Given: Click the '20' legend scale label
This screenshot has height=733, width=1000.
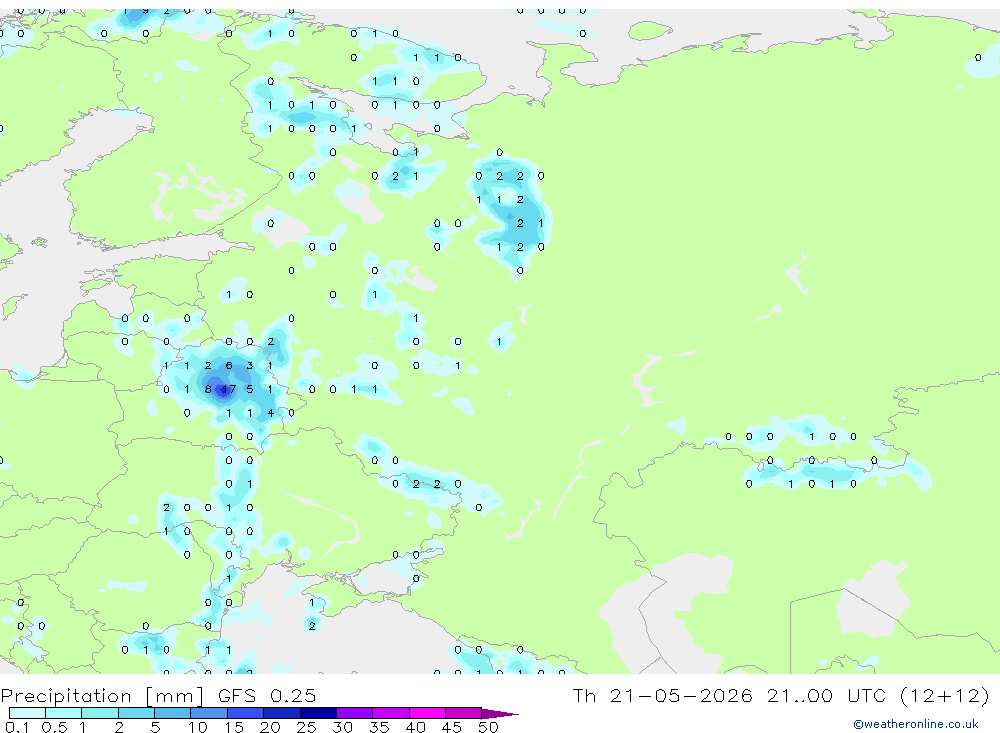Looking at the screenshot, I should tap(270, 727).
